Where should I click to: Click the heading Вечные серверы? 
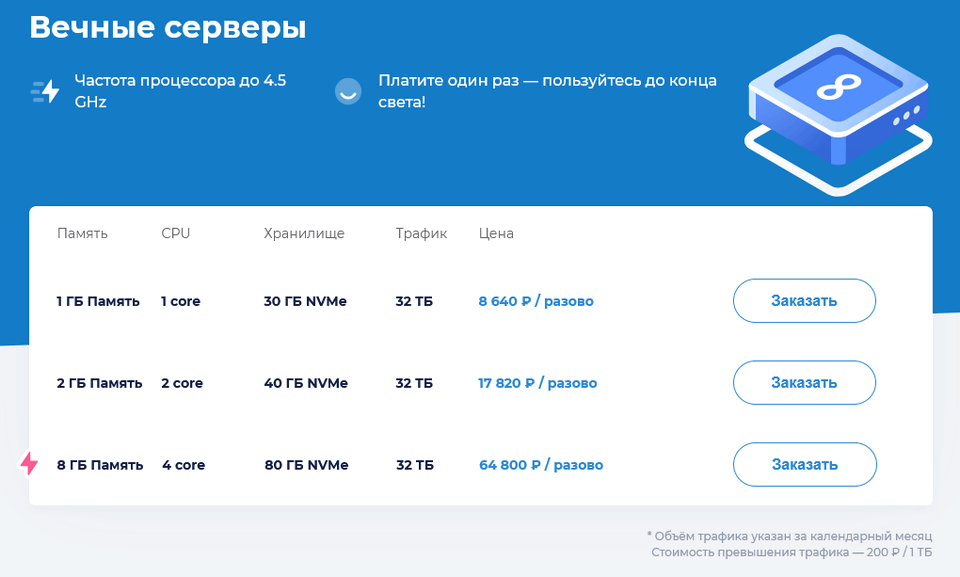(x=167, y=27)
